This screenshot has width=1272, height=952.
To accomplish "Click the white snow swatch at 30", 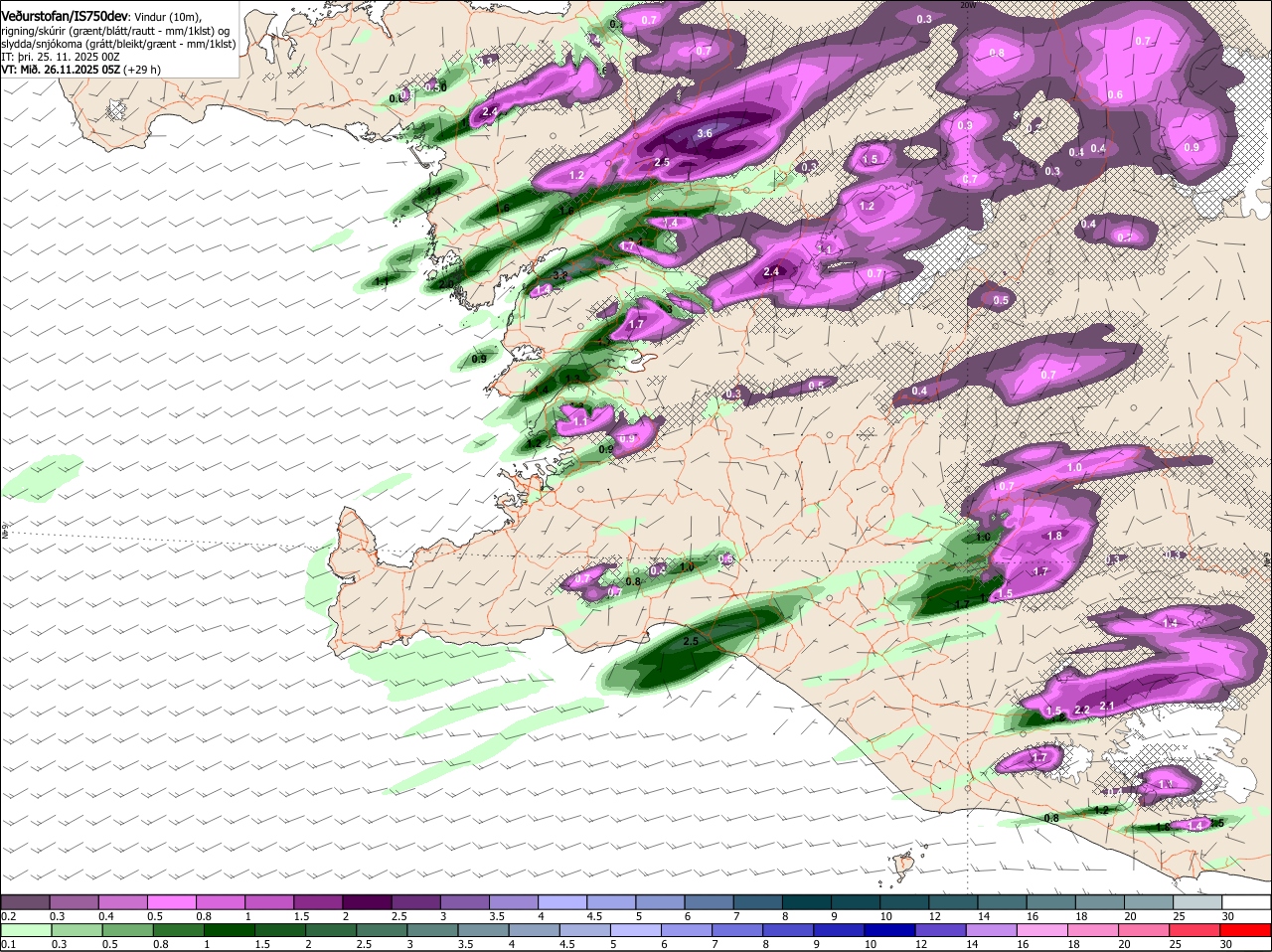I will (x=1247, y=901).
